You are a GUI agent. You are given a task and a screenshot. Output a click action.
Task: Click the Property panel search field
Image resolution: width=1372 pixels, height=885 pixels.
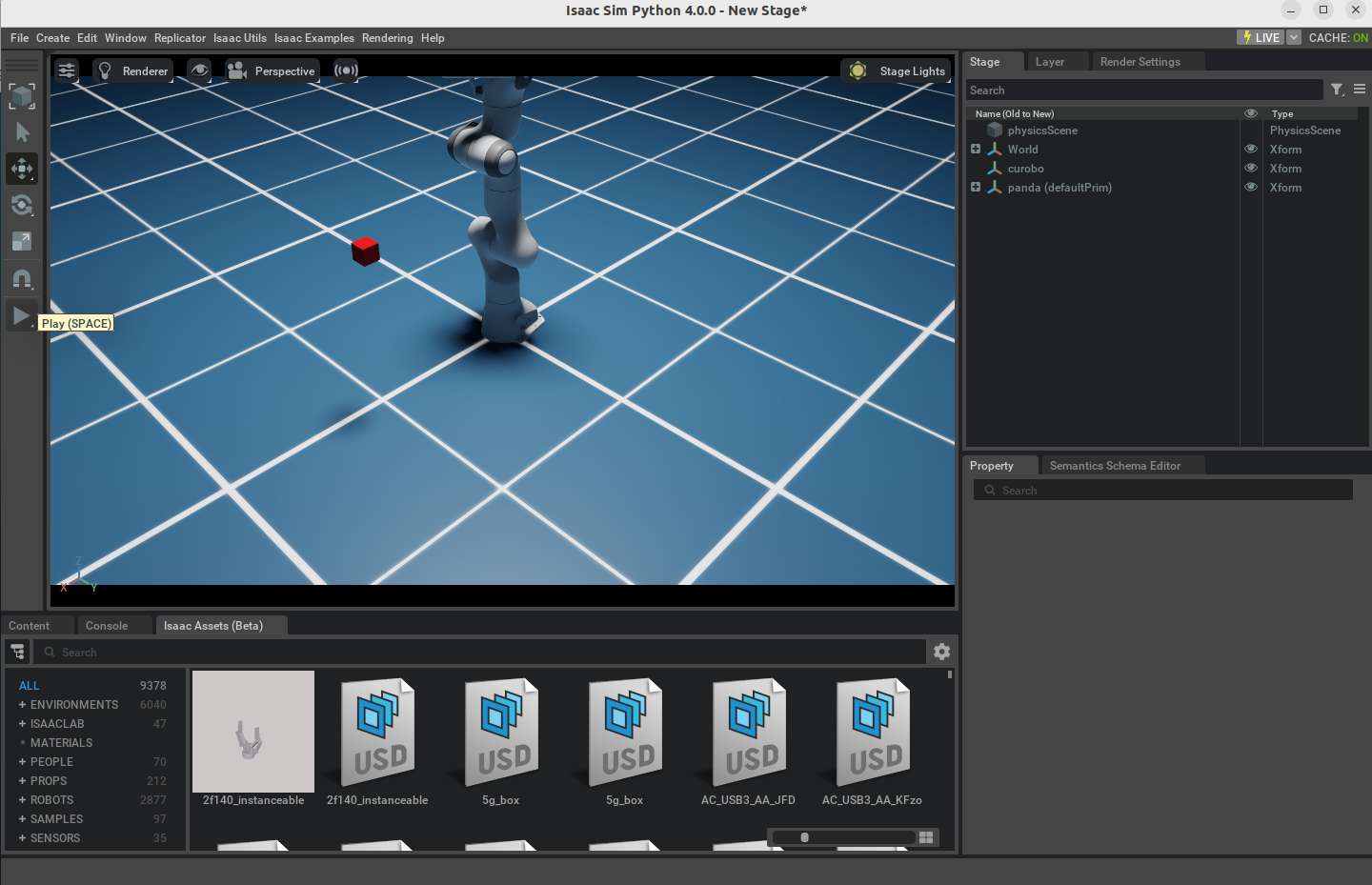click(1163, 490)
